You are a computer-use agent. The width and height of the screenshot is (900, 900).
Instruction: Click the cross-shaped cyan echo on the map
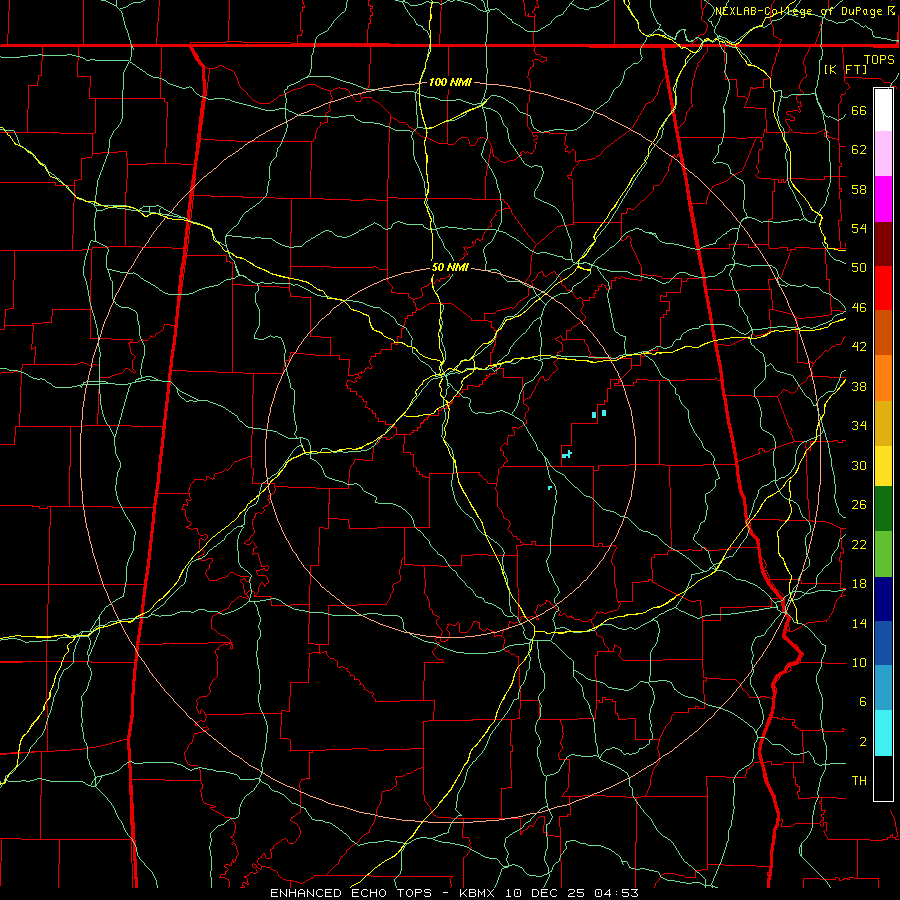pos(567,455)
